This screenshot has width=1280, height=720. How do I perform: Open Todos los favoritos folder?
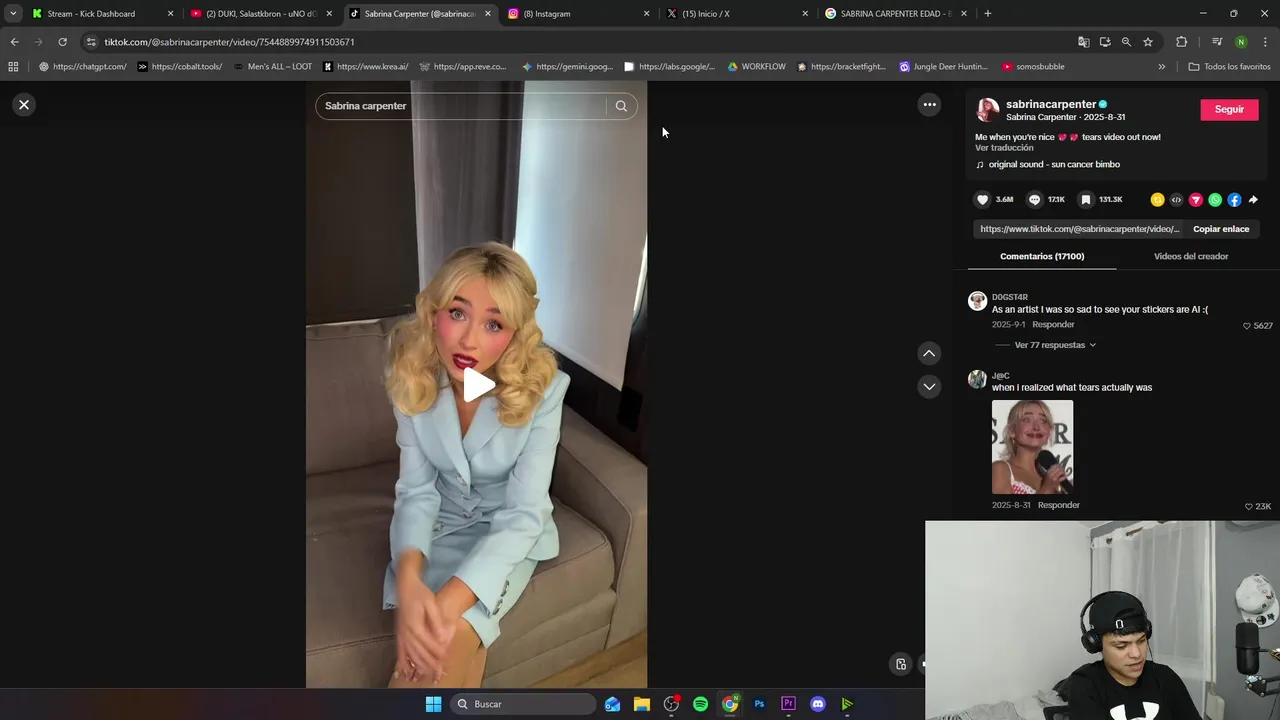point(1229,67)
